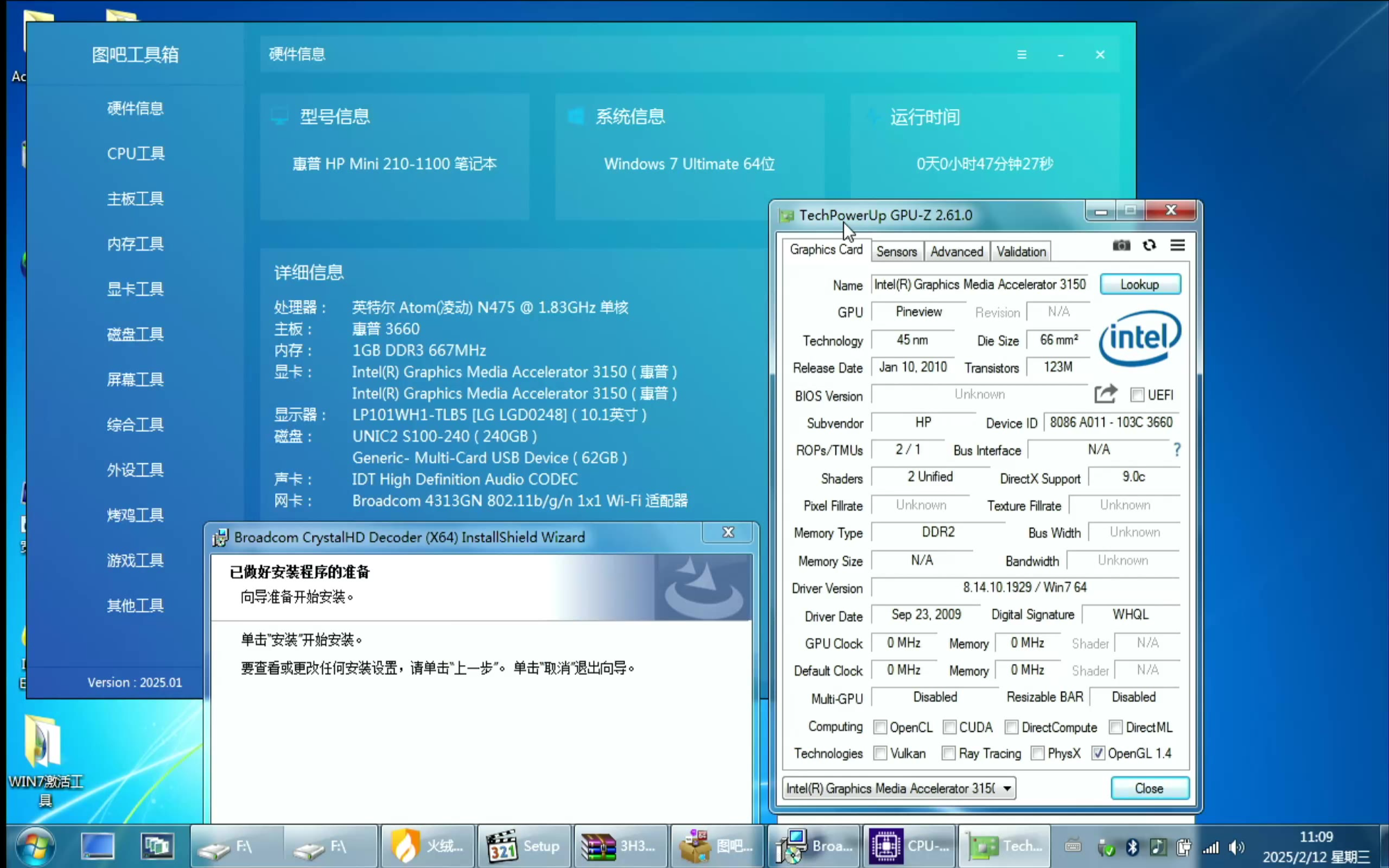This screenshot has height=868, width=1389.
Task: Toggle the UEFI checkbox
Action: point(1137,394)
